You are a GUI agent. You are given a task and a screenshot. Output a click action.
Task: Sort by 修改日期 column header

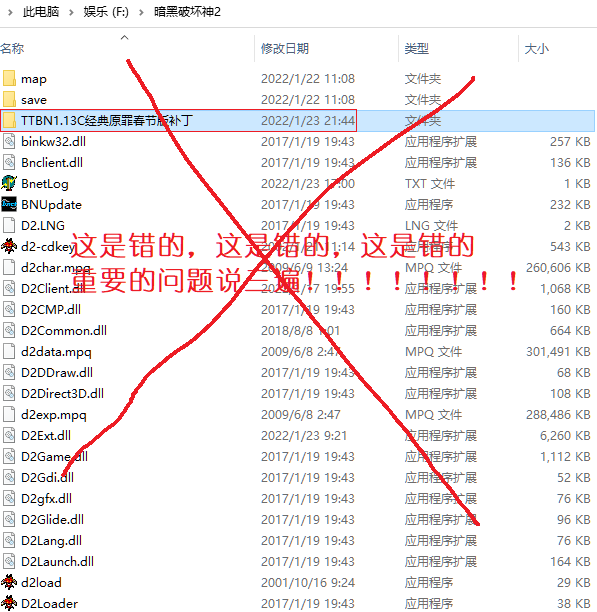(327, 49)
